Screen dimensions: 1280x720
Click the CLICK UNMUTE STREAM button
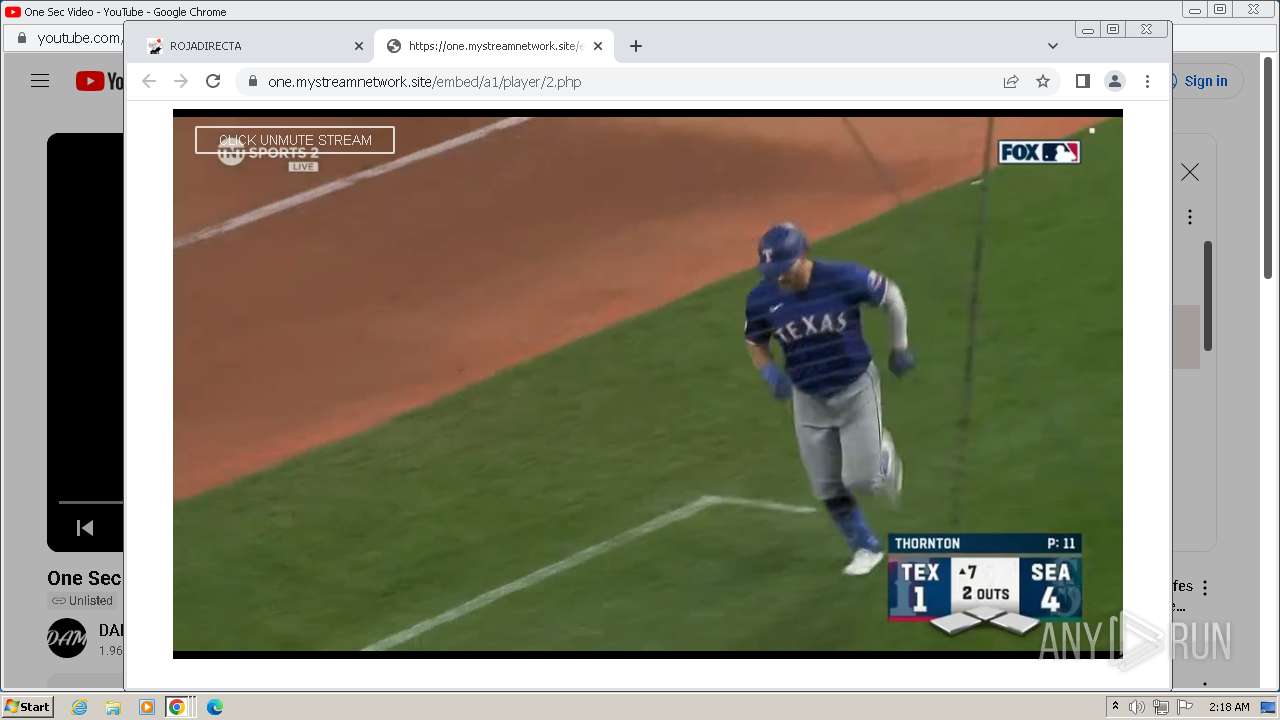[x=295, y=140]
